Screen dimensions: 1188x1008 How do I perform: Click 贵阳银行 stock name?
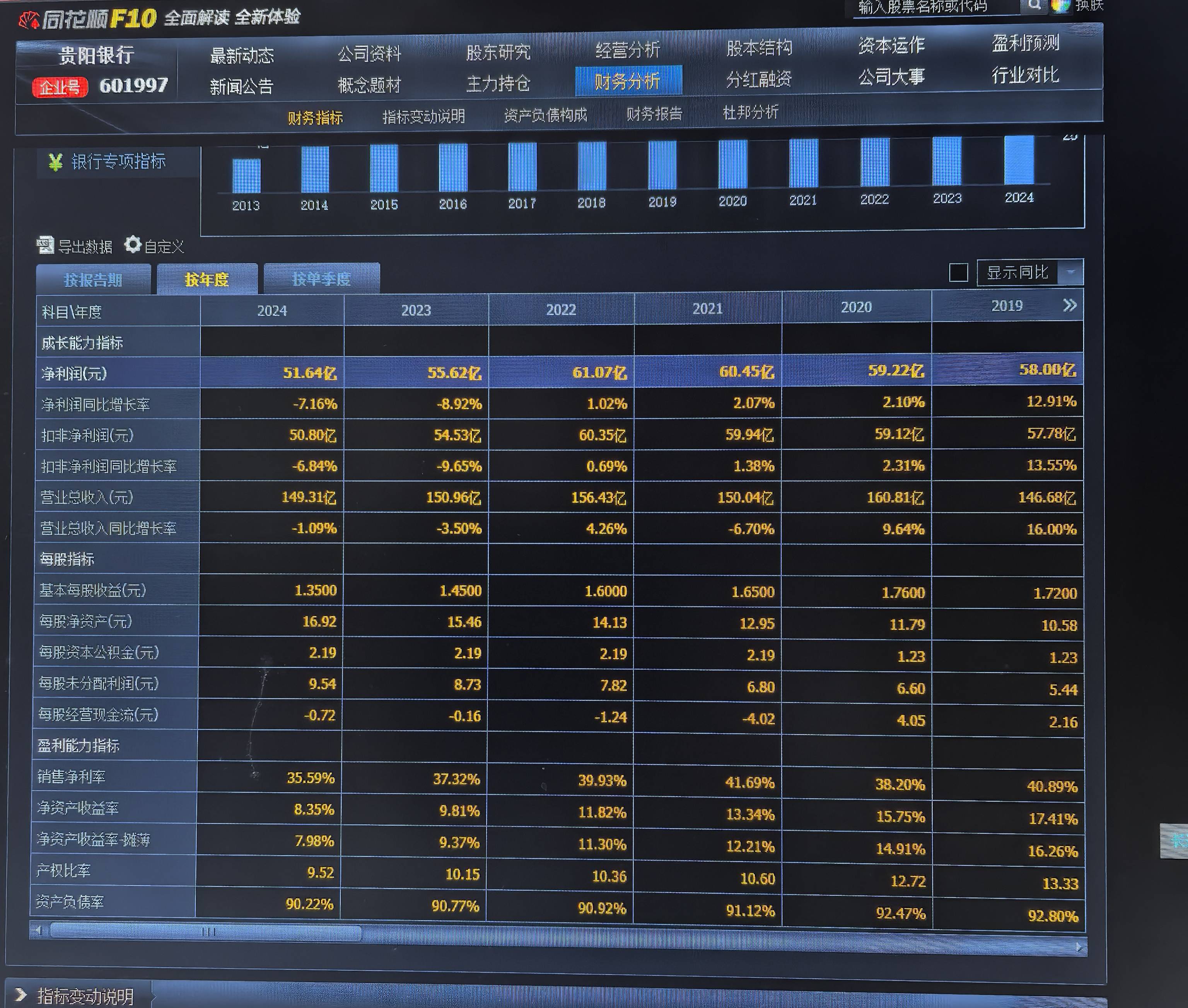pos(96,55)
